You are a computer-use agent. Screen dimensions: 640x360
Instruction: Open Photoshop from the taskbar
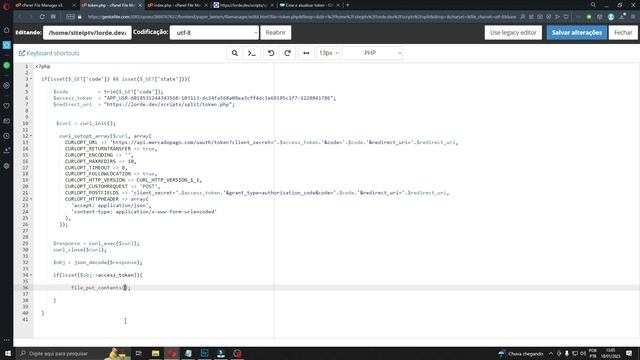pos(204,353)
